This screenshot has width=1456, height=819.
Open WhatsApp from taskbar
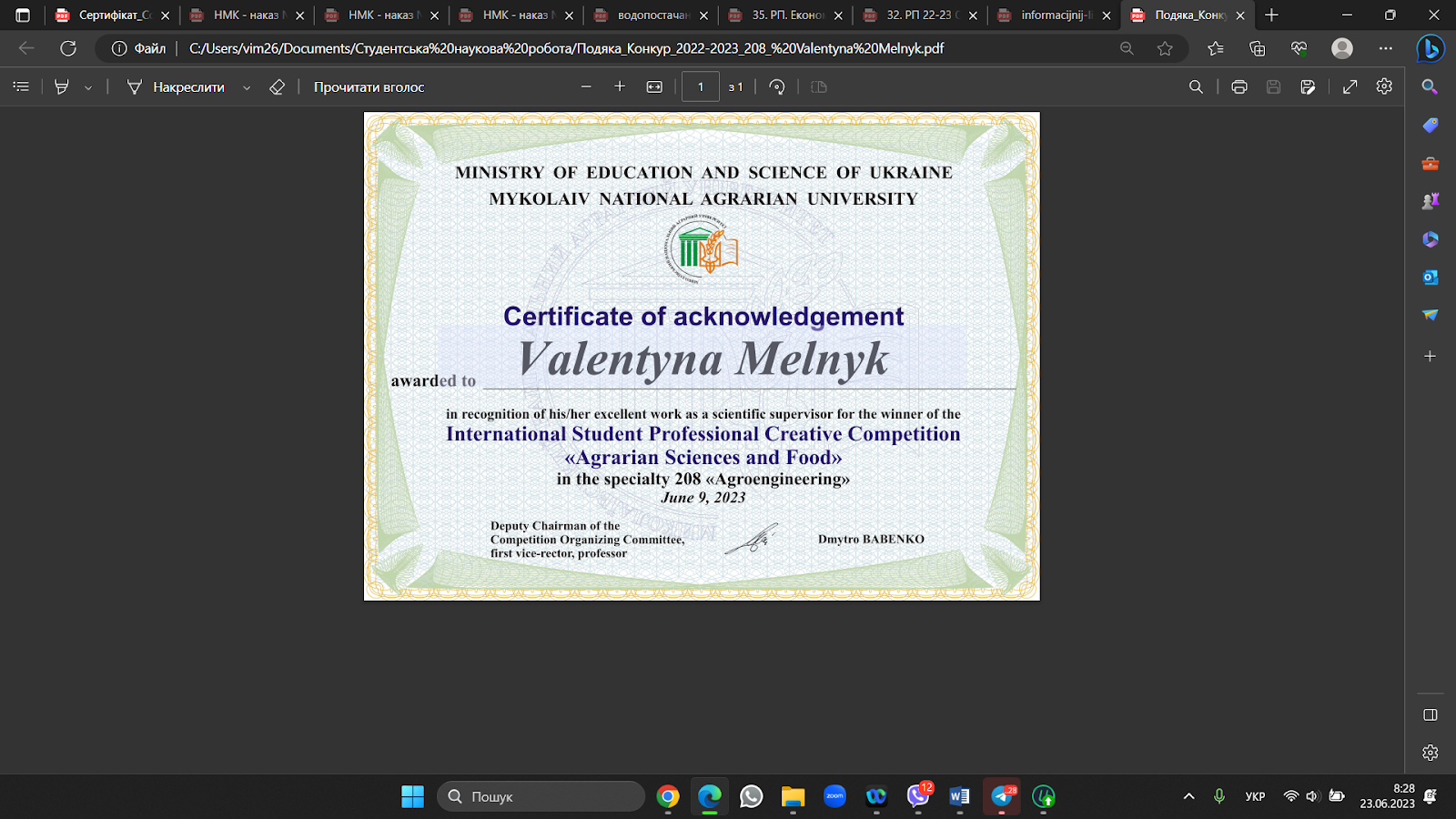(x=752, y=796)
